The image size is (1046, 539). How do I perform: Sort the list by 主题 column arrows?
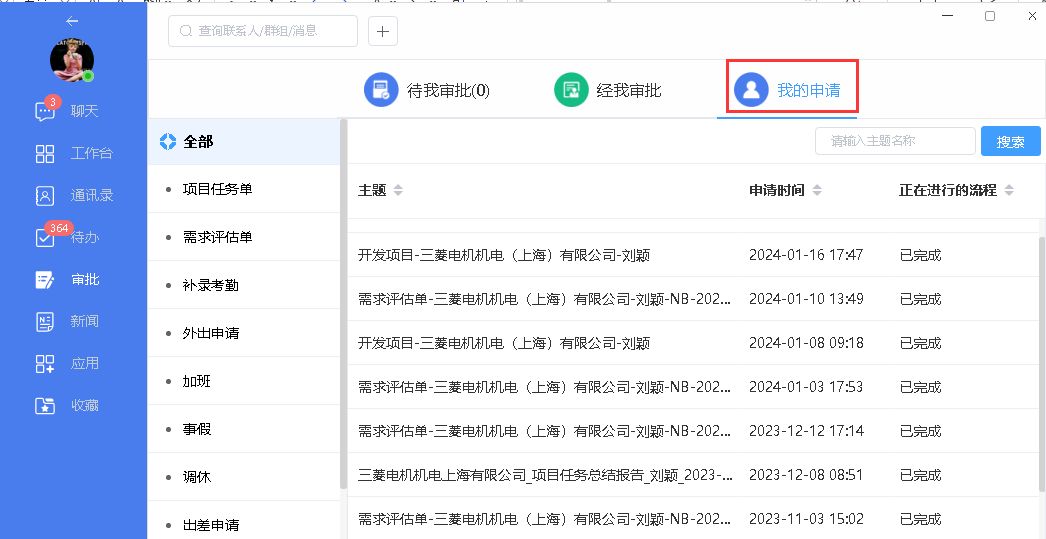tap(398, 190)
